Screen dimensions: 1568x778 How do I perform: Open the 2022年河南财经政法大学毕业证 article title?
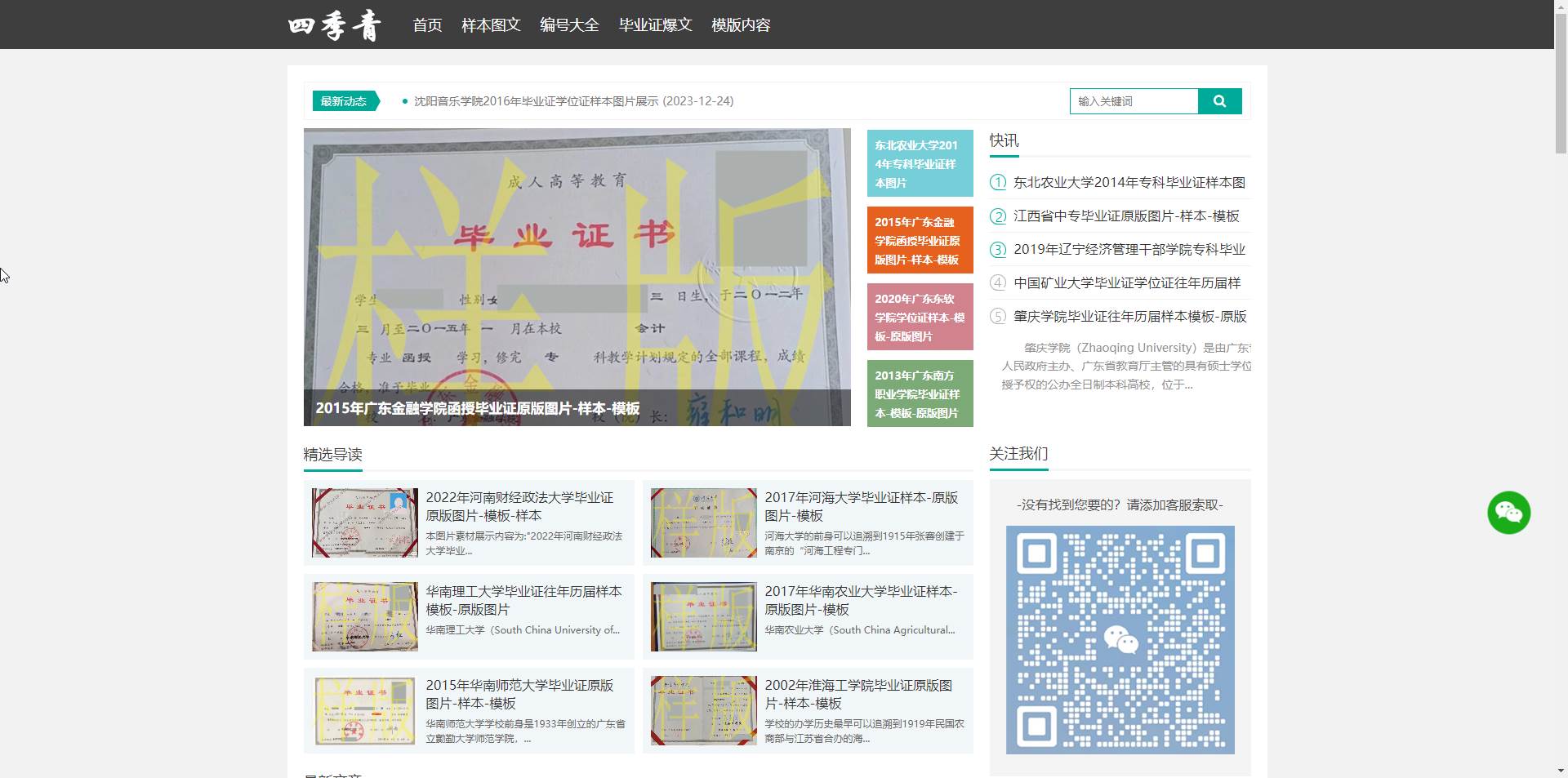click(519, 506)
